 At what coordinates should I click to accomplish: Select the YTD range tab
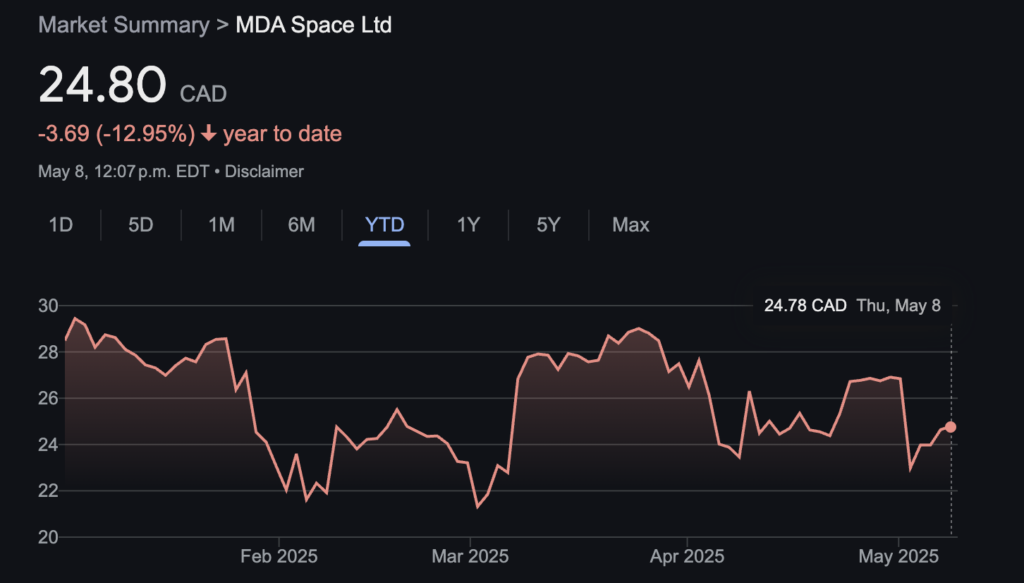tap(385, 225)
